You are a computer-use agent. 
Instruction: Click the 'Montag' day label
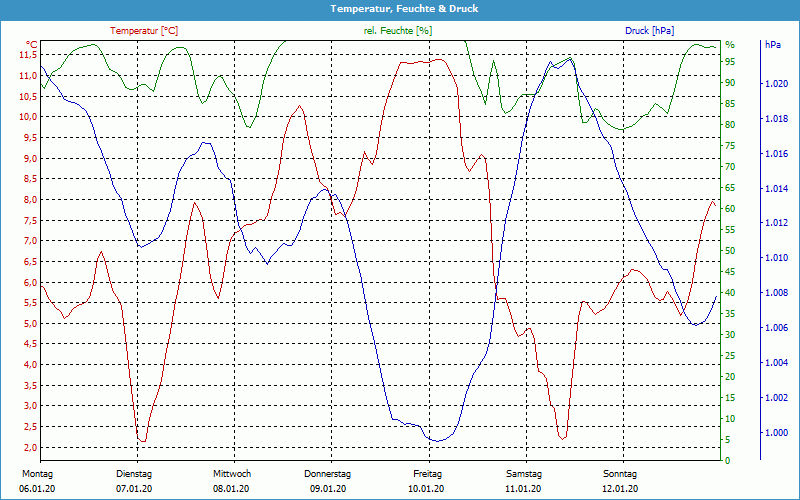(x=37, y=473)
